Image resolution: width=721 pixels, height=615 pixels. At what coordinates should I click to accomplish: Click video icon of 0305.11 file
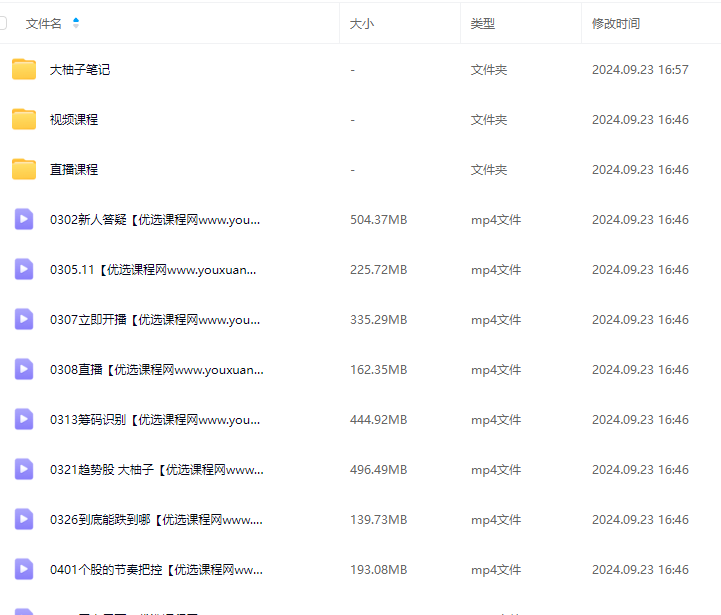pyautogui.click(x=24, y=269)
